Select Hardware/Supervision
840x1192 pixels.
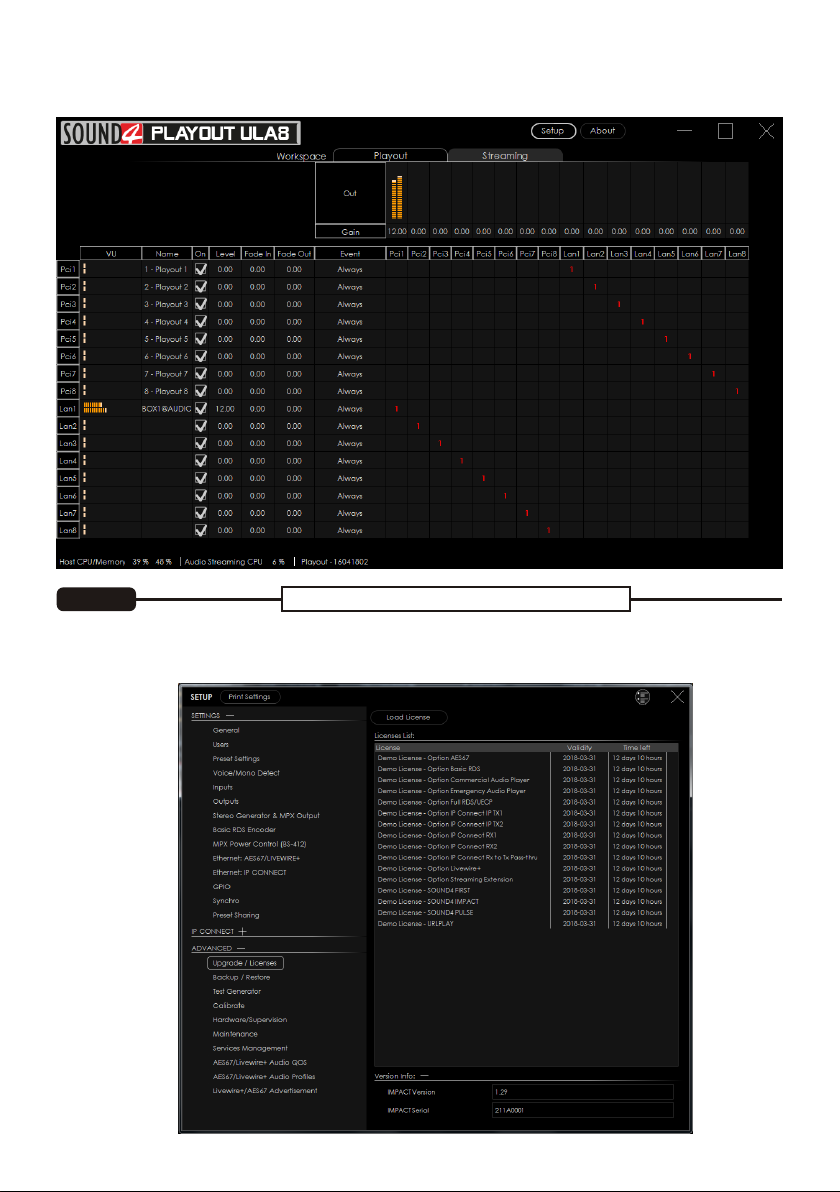click(249, 1020)
